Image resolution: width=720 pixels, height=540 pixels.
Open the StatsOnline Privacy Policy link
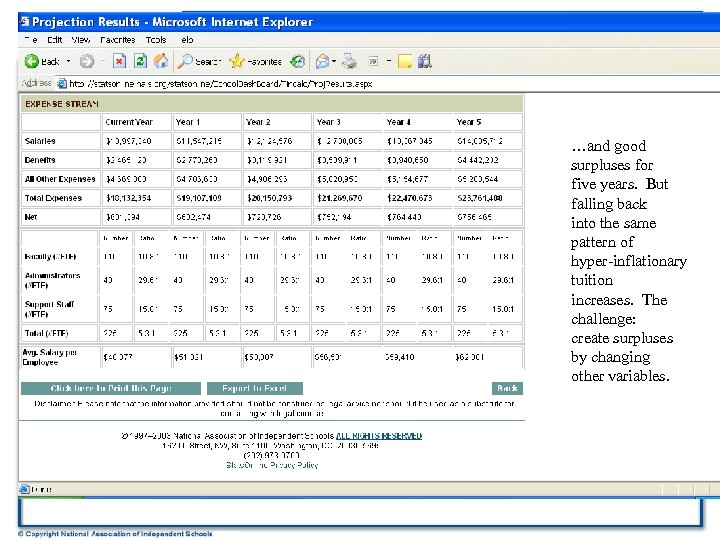(272, 465)
